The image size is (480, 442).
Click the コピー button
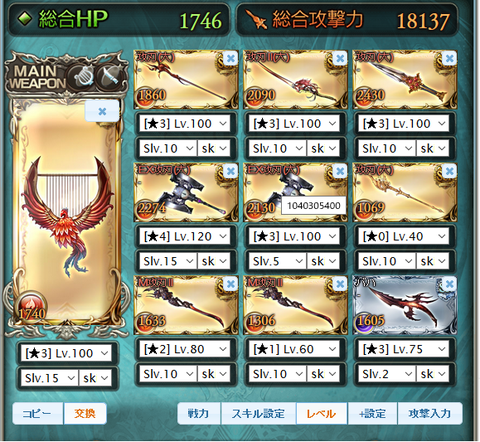pyautogui.click(x=37, y=413)
